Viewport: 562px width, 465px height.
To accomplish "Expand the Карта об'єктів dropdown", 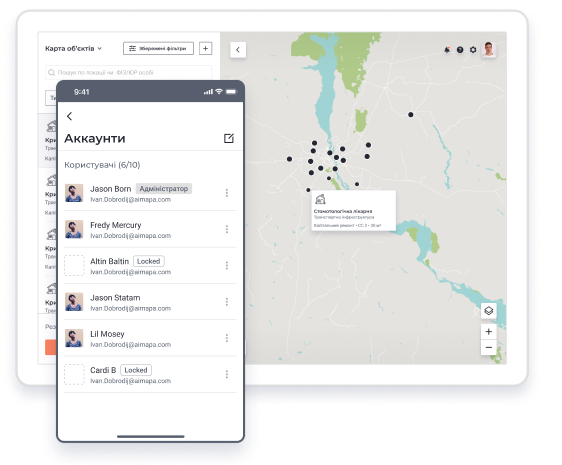I will tap(73, 48).
